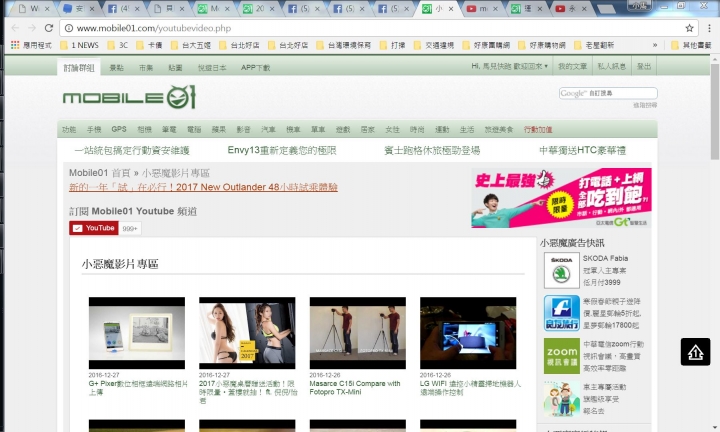Click the blue travel agency F logo
Viewport: 720px width, 432px height.
562,313
